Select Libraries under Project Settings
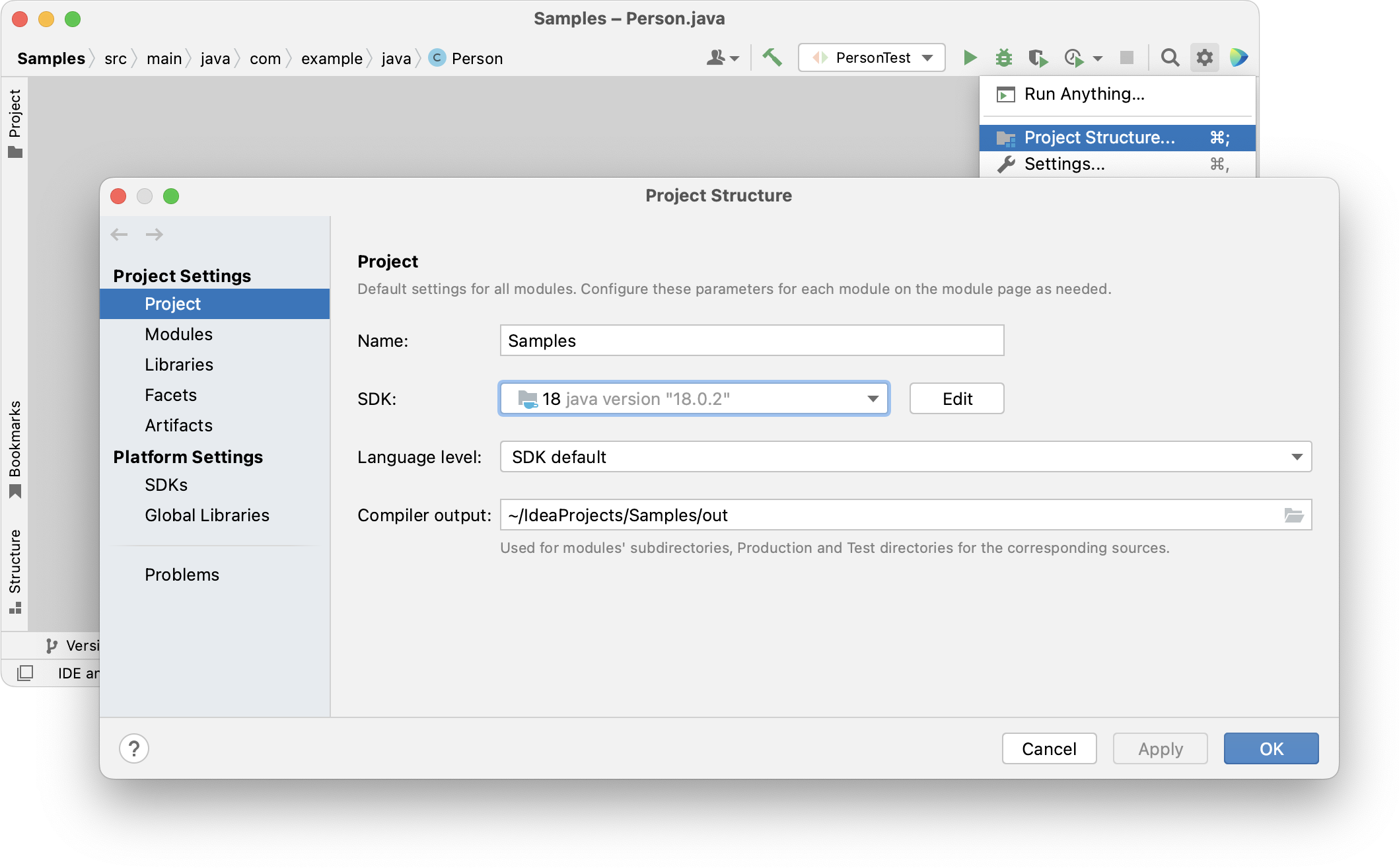1399x868 pixels. pos(179,364)
